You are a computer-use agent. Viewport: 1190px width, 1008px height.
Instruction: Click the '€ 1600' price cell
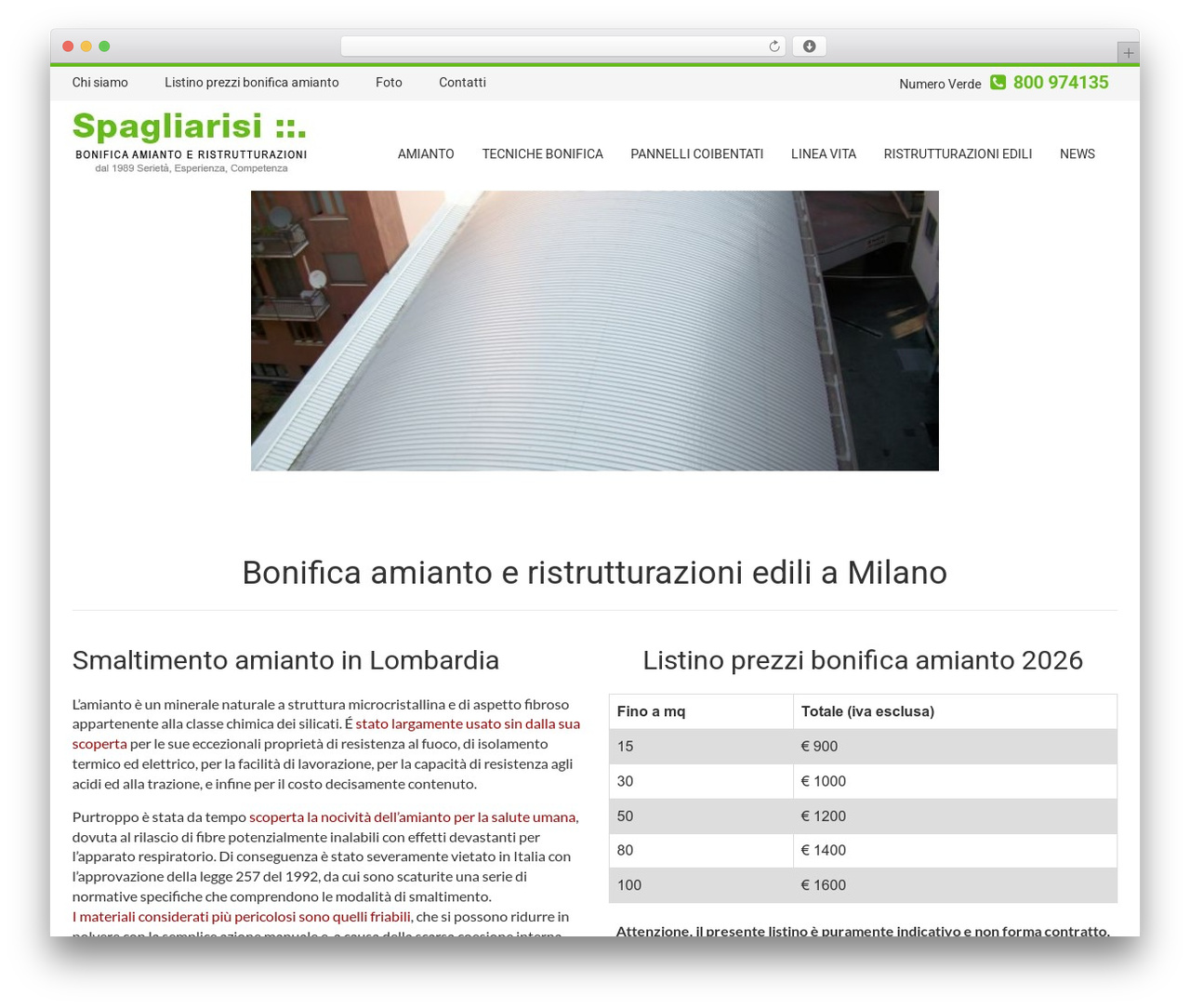coord(955,885)
